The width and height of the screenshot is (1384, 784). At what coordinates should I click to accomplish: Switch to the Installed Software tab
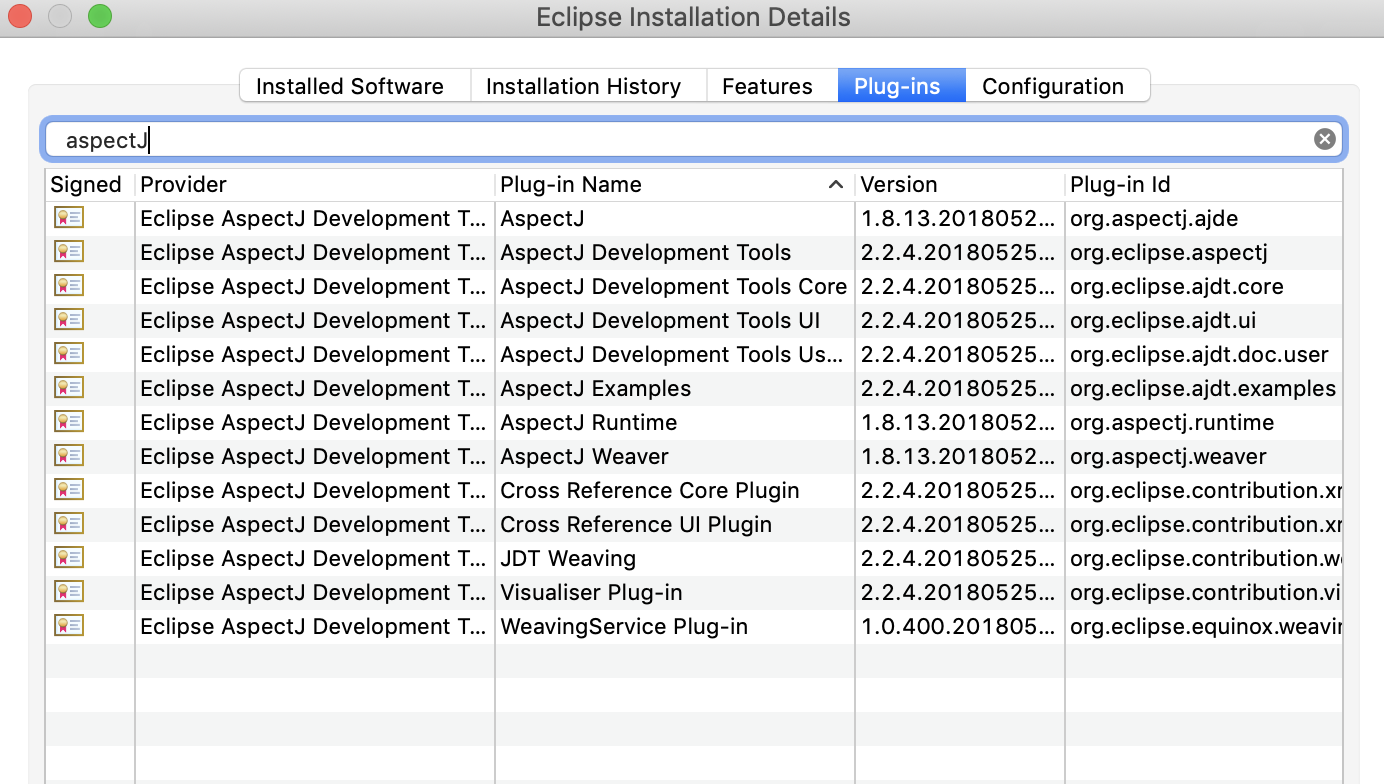[355, 86]
